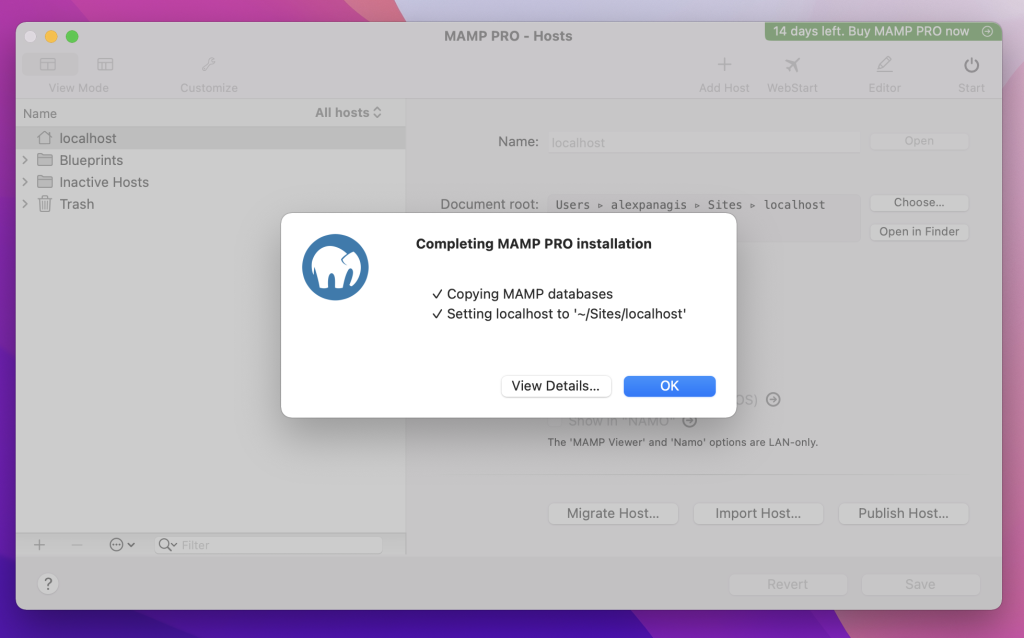Click the Publish Host button
Viewport: 1024px width, 638px height.
903,513
